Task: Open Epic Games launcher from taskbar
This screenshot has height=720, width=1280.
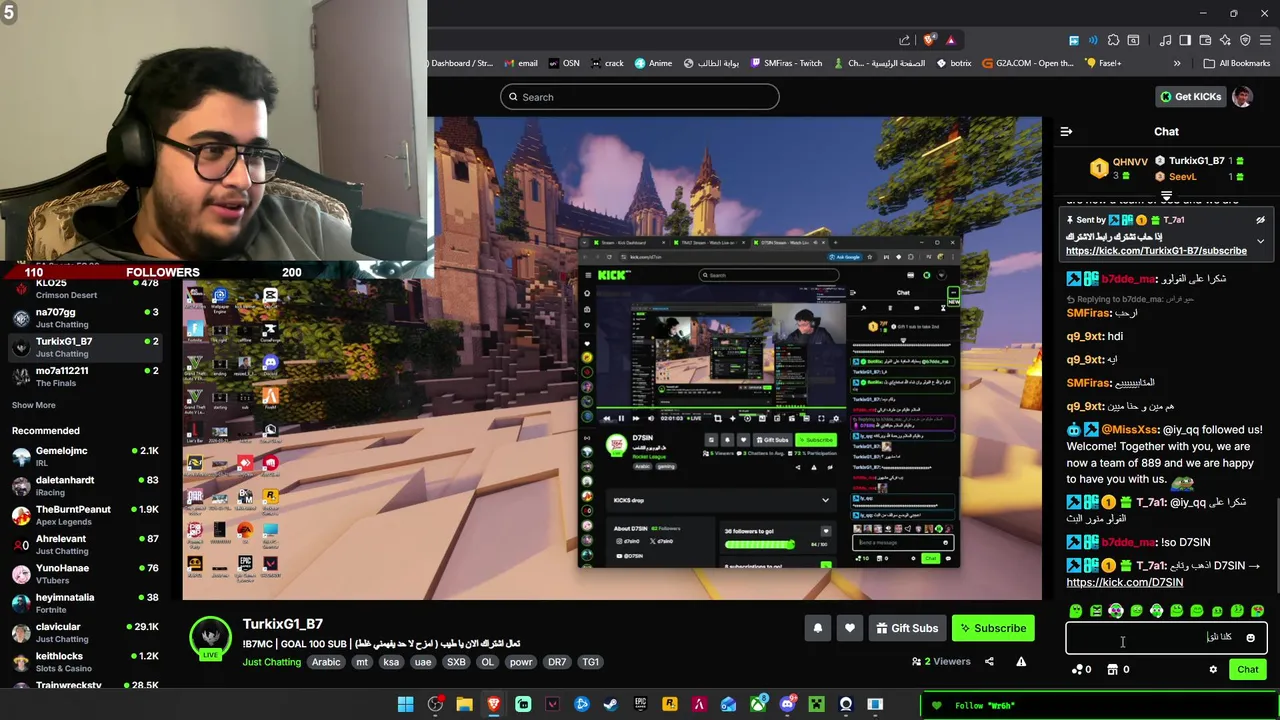Action: pyautogui.click(x=640, y=705)
